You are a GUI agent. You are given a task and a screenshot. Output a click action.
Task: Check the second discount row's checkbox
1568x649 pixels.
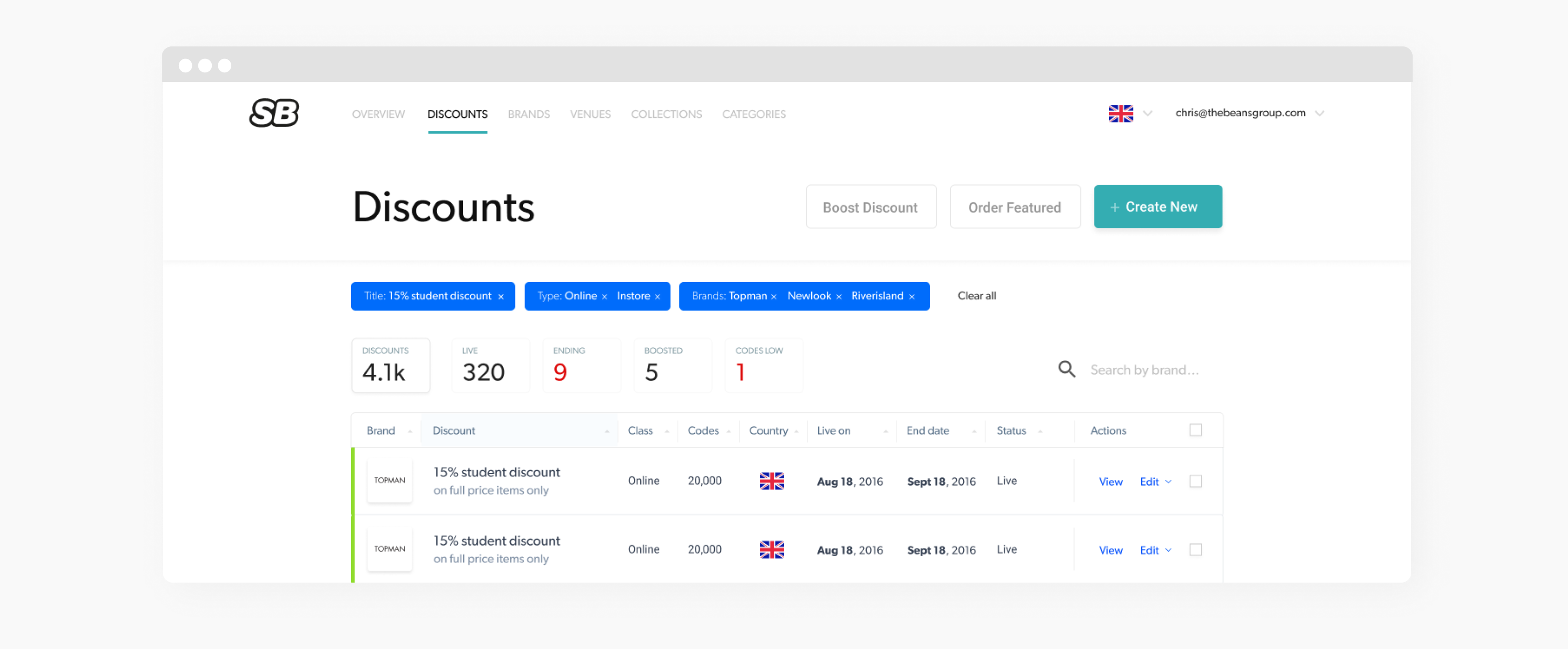pyautogui.click(x=1195, y=549)
